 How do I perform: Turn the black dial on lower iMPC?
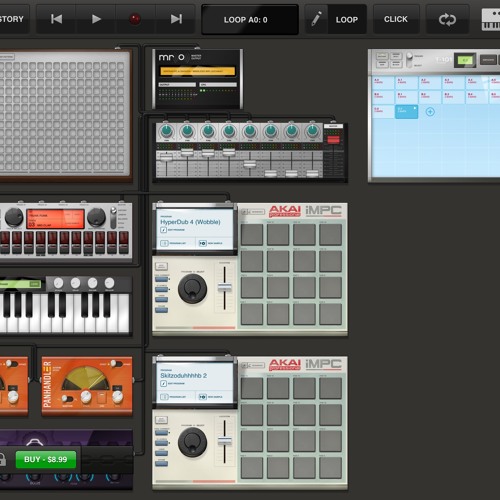click(x=192, y=442)
